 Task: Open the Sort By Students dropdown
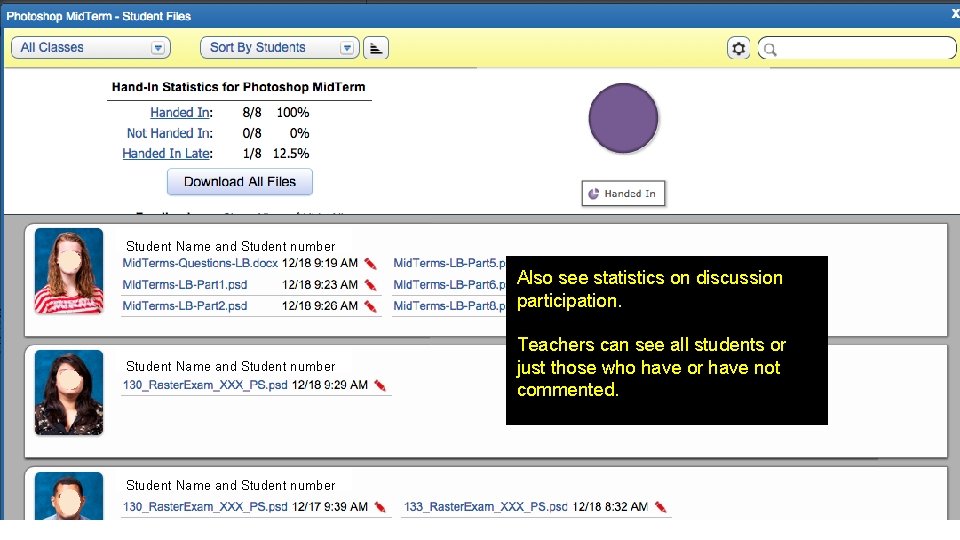[x=279, y=48]
